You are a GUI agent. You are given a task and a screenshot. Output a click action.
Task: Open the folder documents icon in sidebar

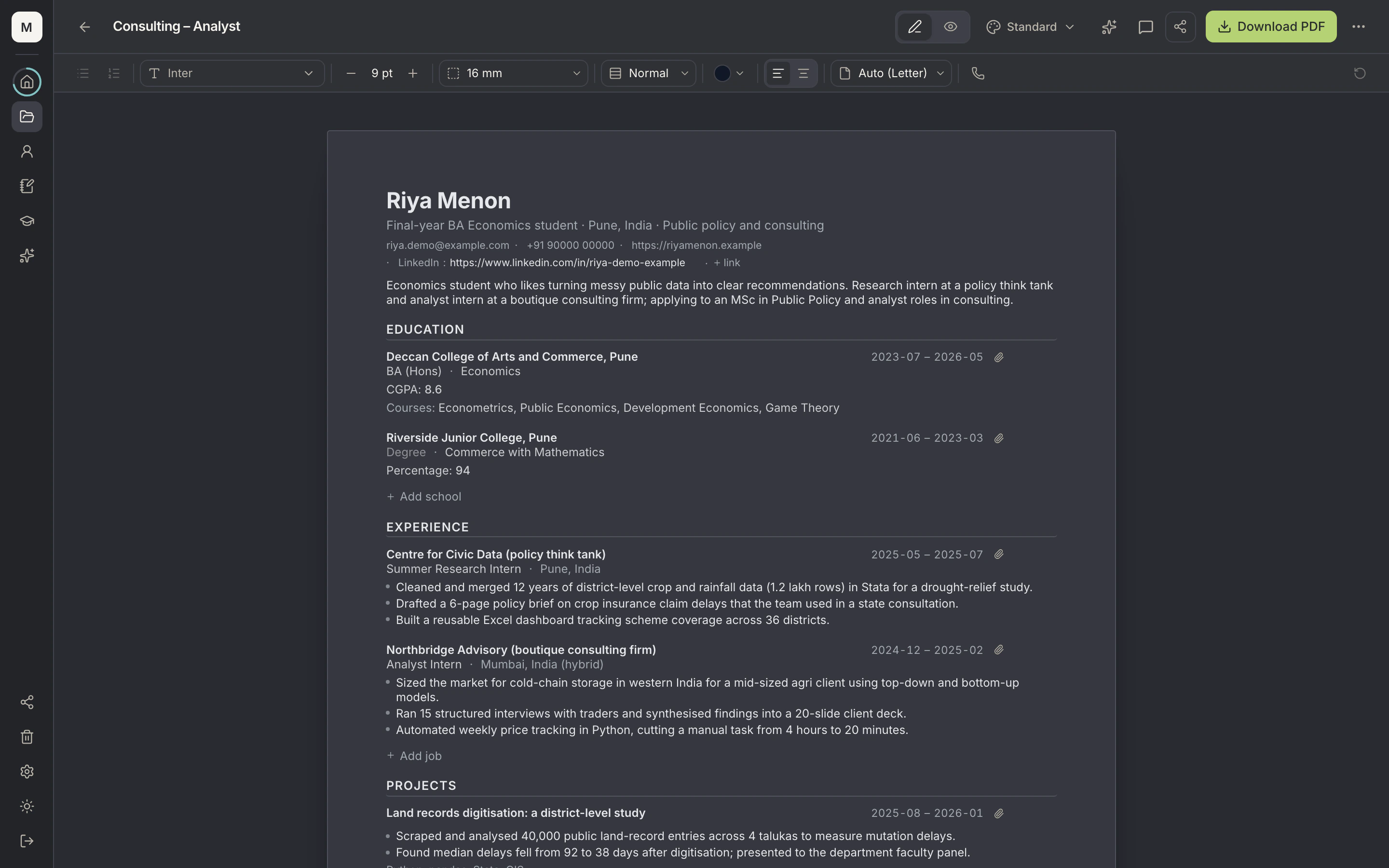(27, 117)
